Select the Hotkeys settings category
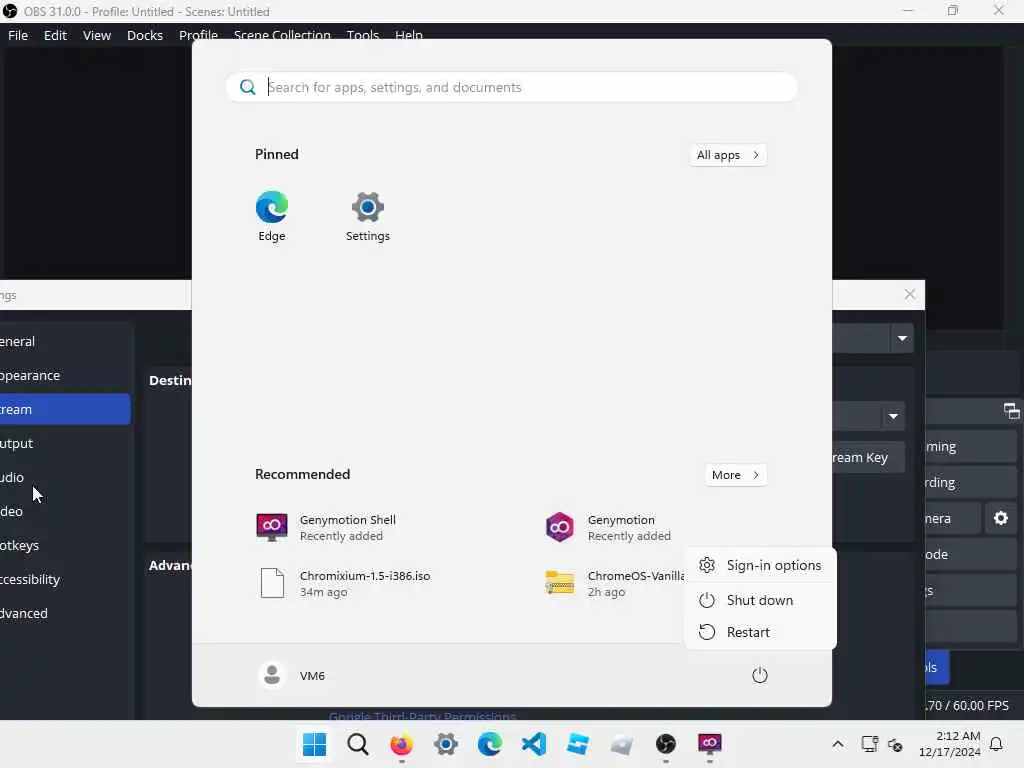This screenshot has width=1024, height=768. coord(65,545)
